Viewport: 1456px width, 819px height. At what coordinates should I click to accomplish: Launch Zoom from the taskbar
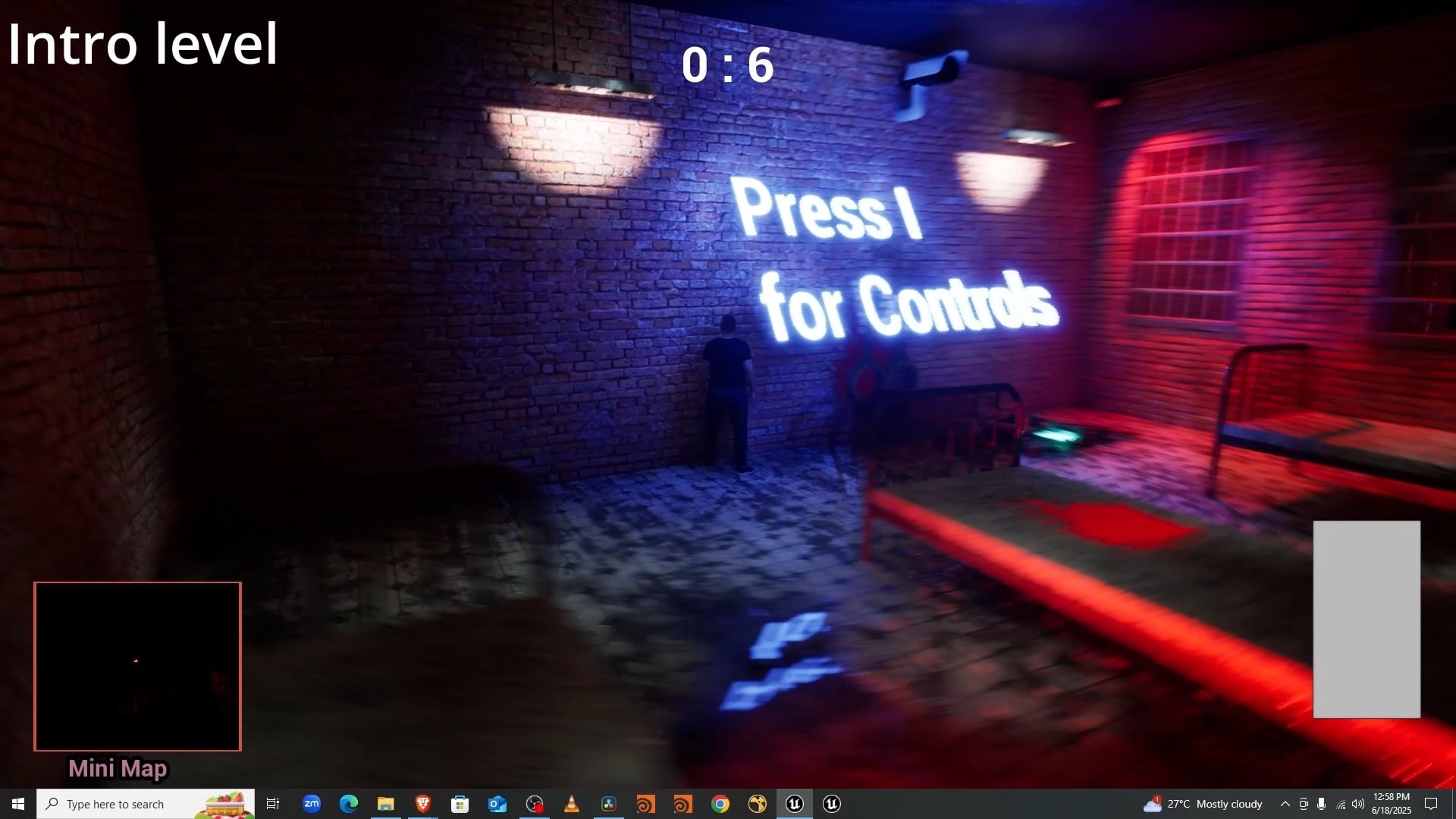(312, 804)
